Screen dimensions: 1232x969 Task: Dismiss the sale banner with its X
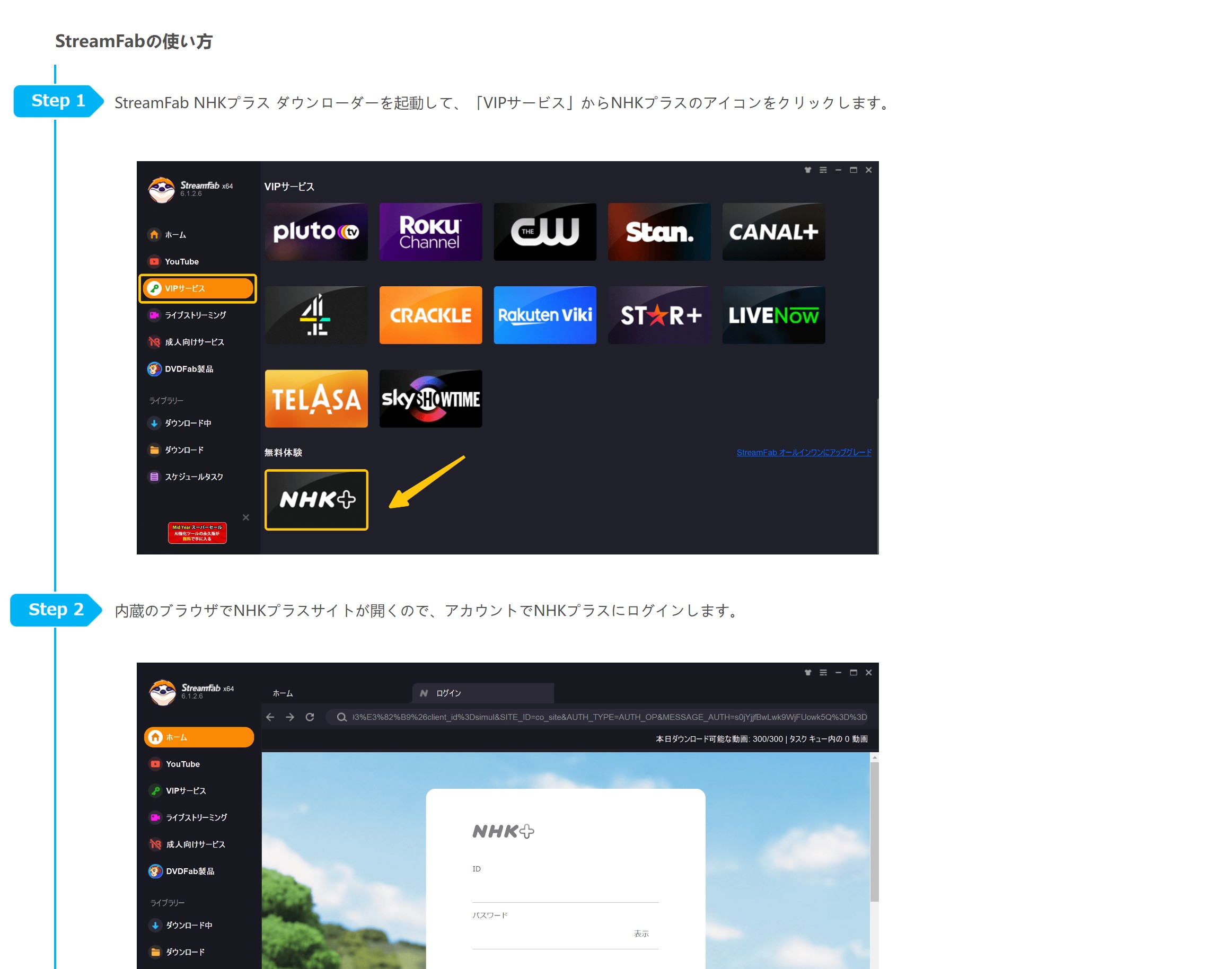pos(245,517)
